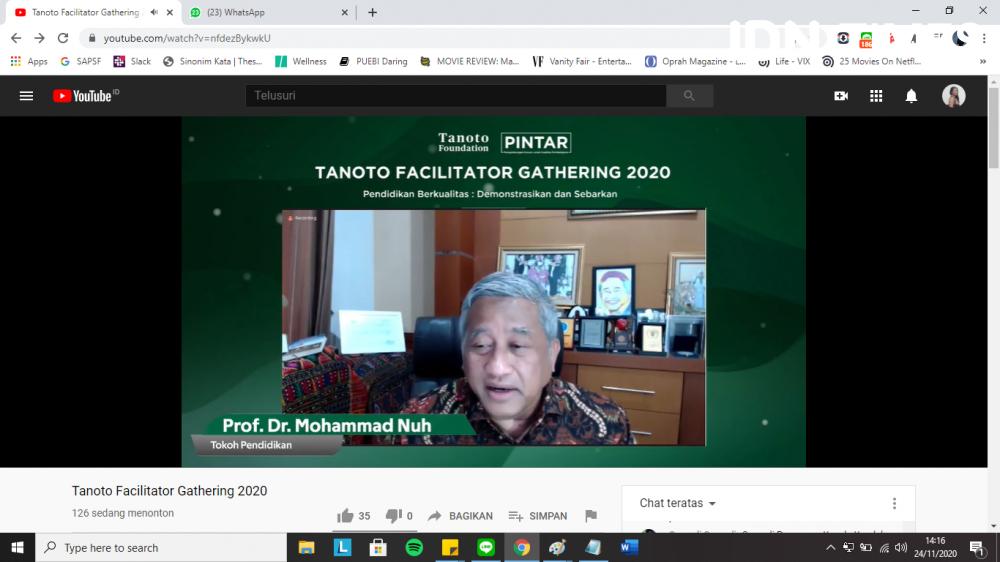Go forward in browser history
The height and width of the screenshot is (562, 1000).
pyautogui.click(x=40, y=38)
